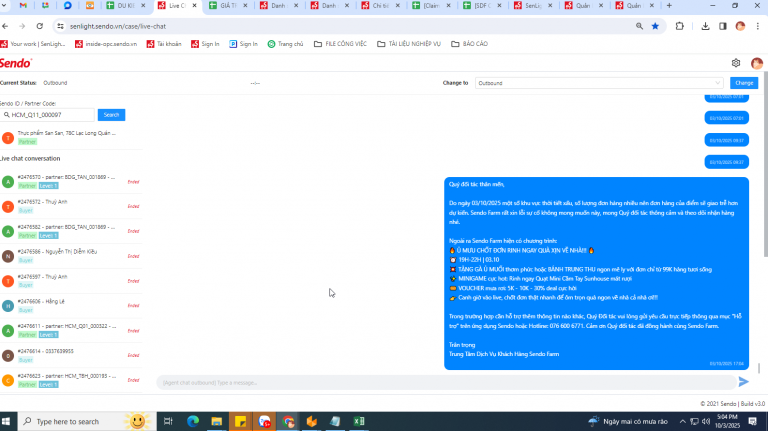Open Excel from taskbar
768x431 pixels.
359,421
